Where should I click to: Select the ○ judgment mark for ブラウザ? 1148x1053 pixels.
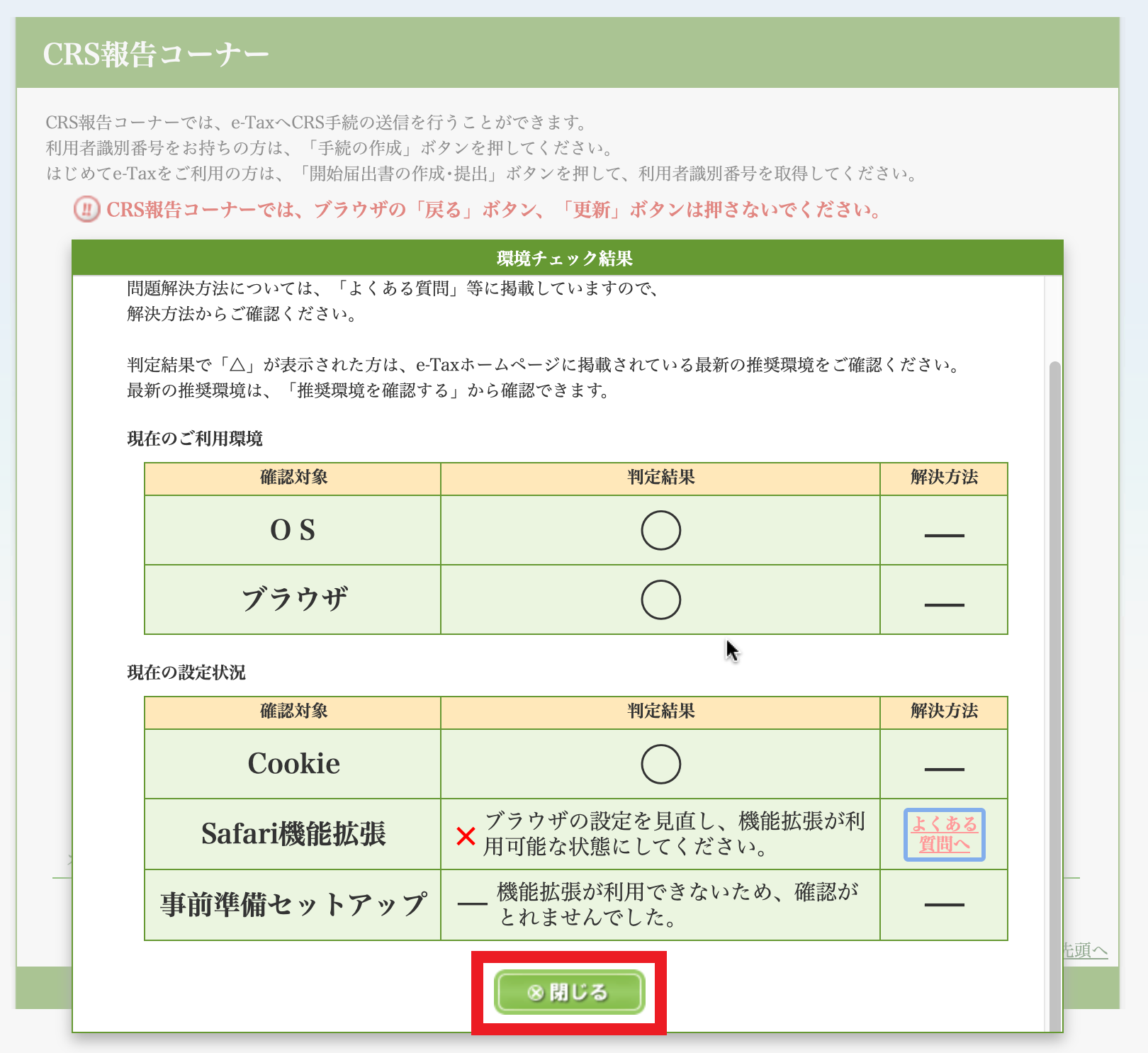[x=660, y=599]
